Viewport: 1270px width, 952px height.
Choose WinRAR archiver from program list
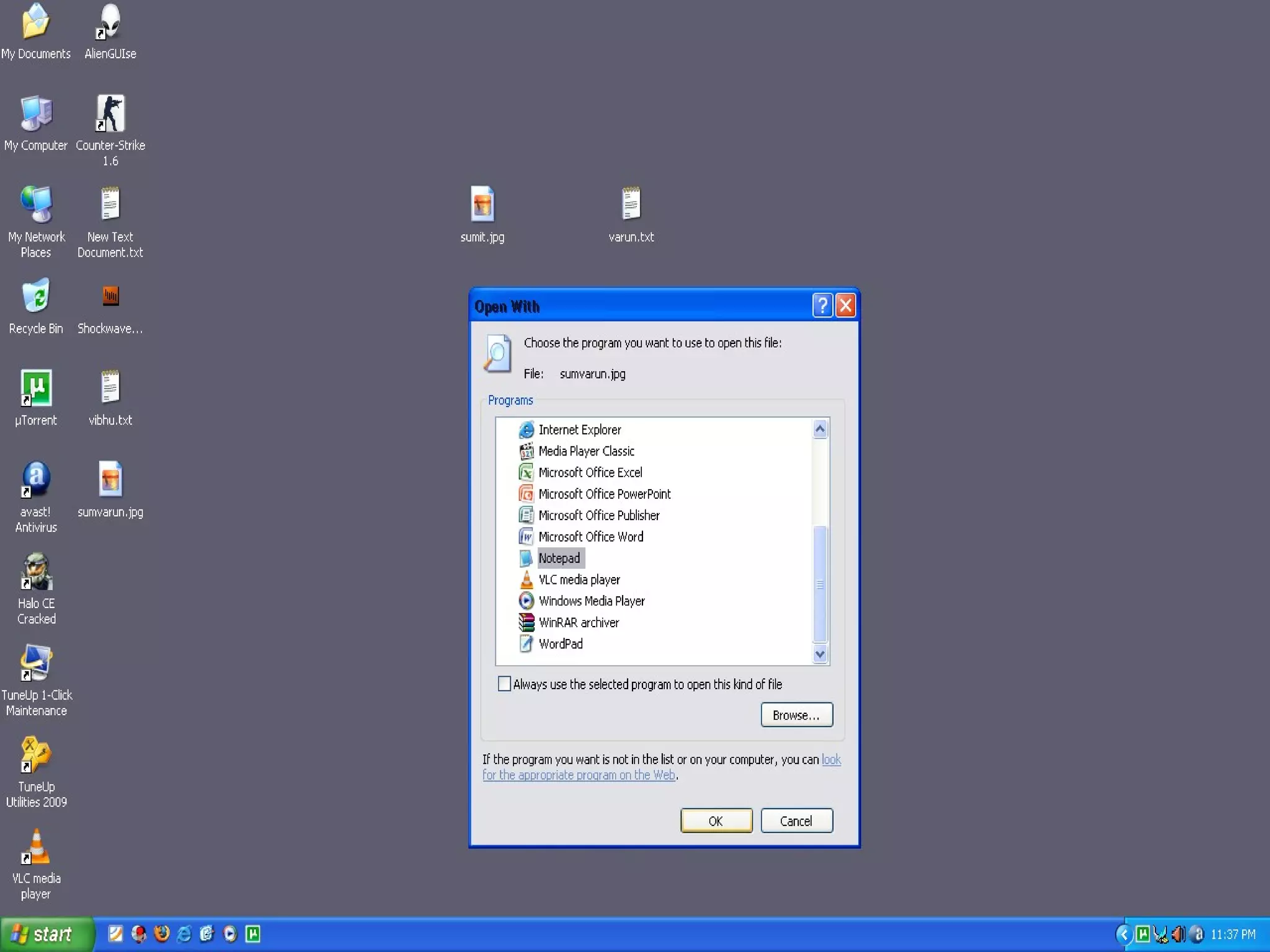(x=578, y=622)
